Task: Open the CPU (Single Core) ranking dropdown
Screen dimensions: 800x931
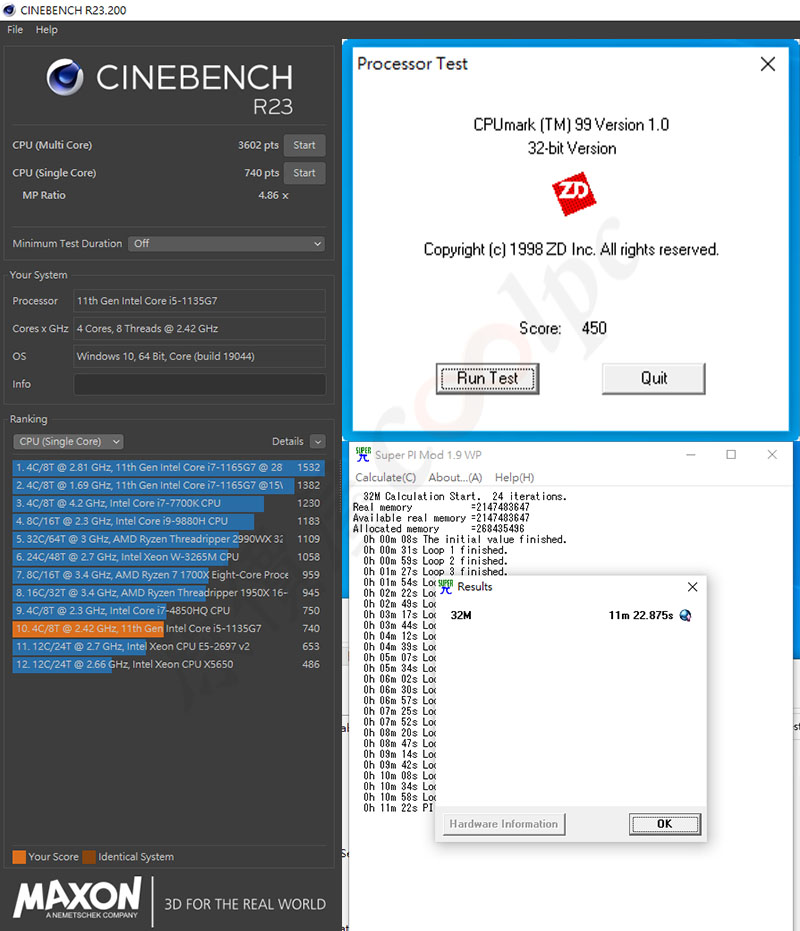Action: point(68,442)
